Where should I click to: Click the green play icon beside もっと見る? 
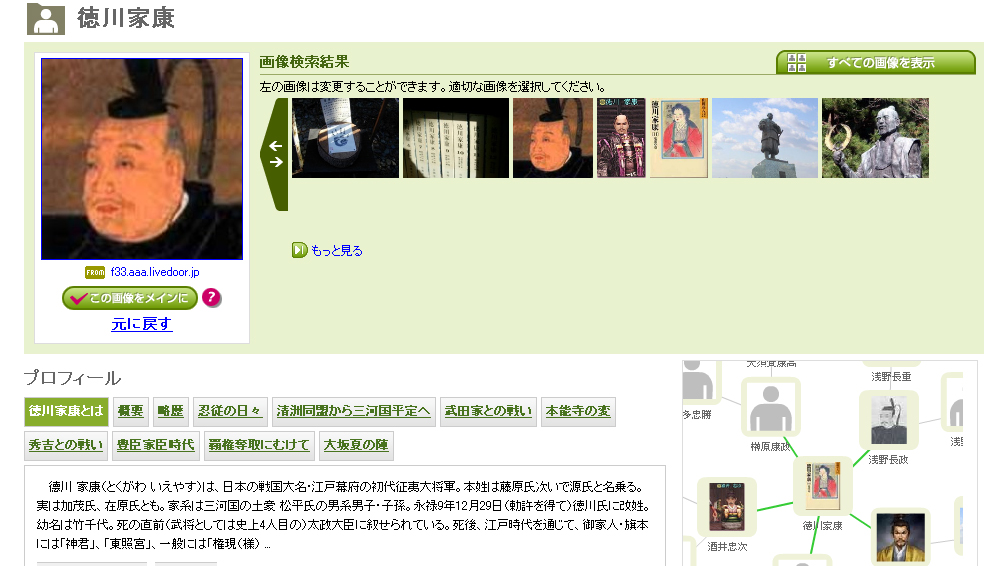click(299, 250)
